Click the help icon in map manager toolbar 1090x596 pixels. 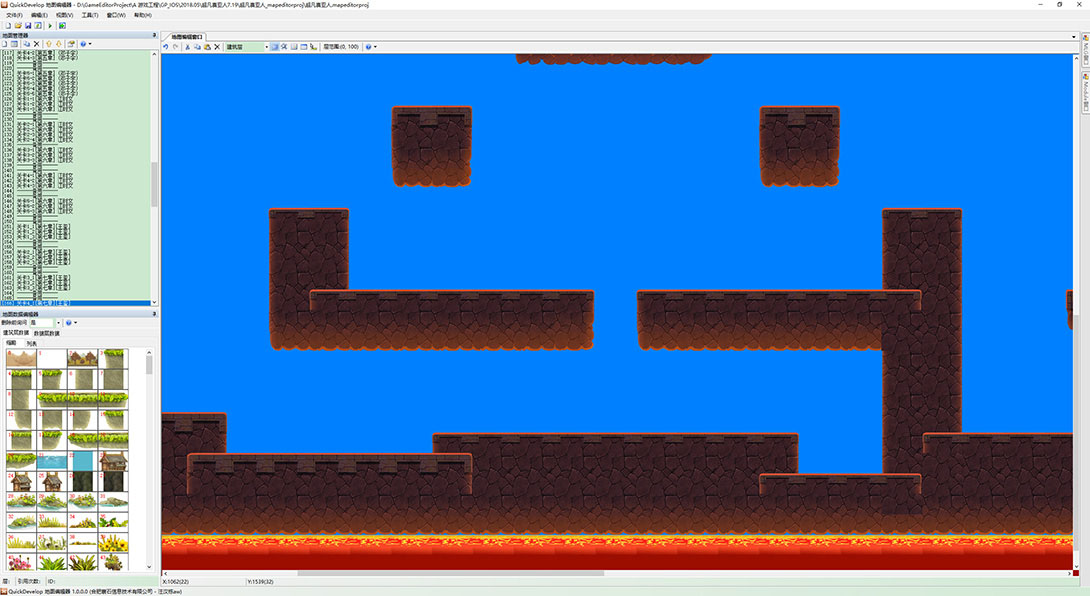[83, 44]
